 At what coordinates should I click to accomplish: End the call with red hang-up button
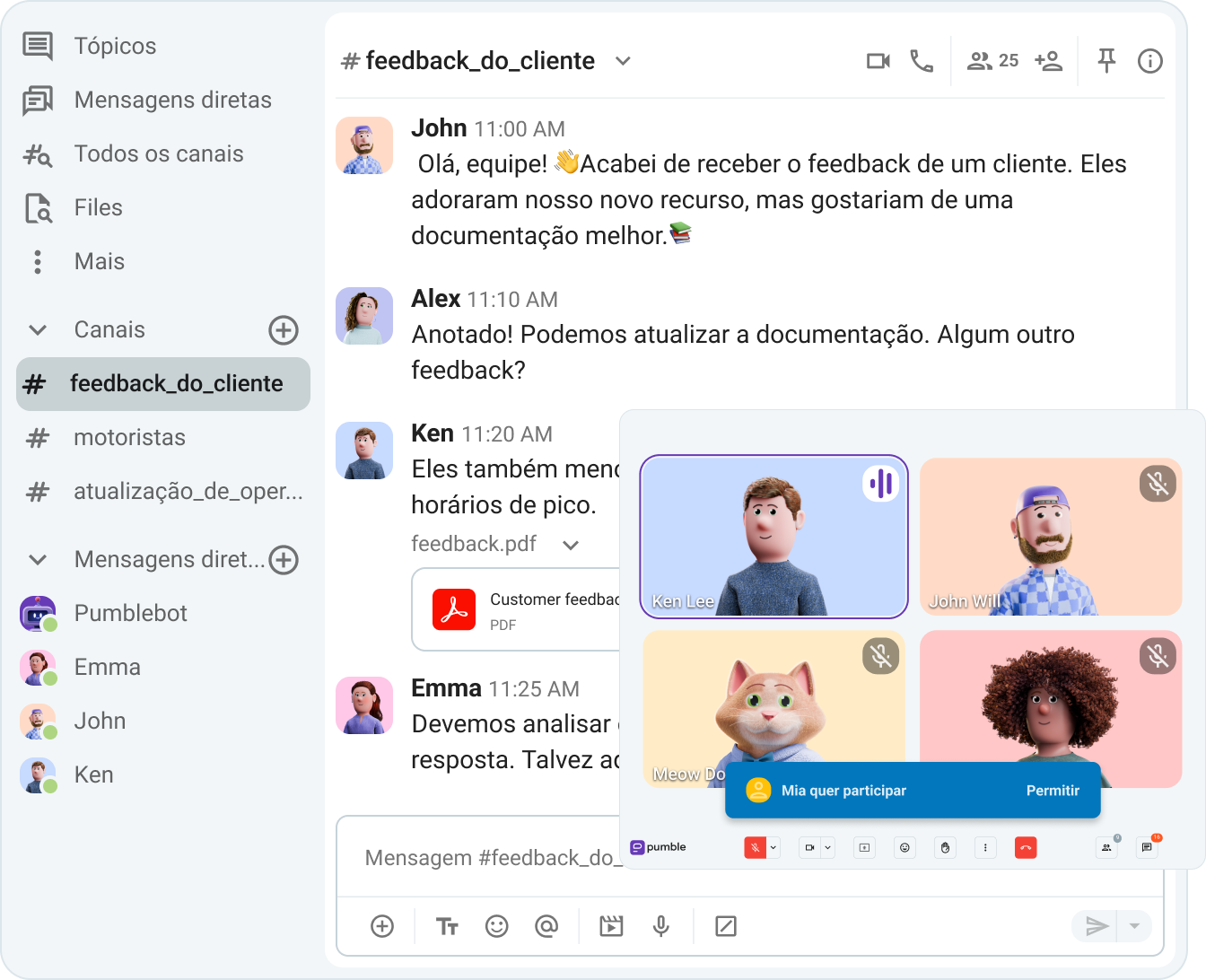(x=1026, y=847)
